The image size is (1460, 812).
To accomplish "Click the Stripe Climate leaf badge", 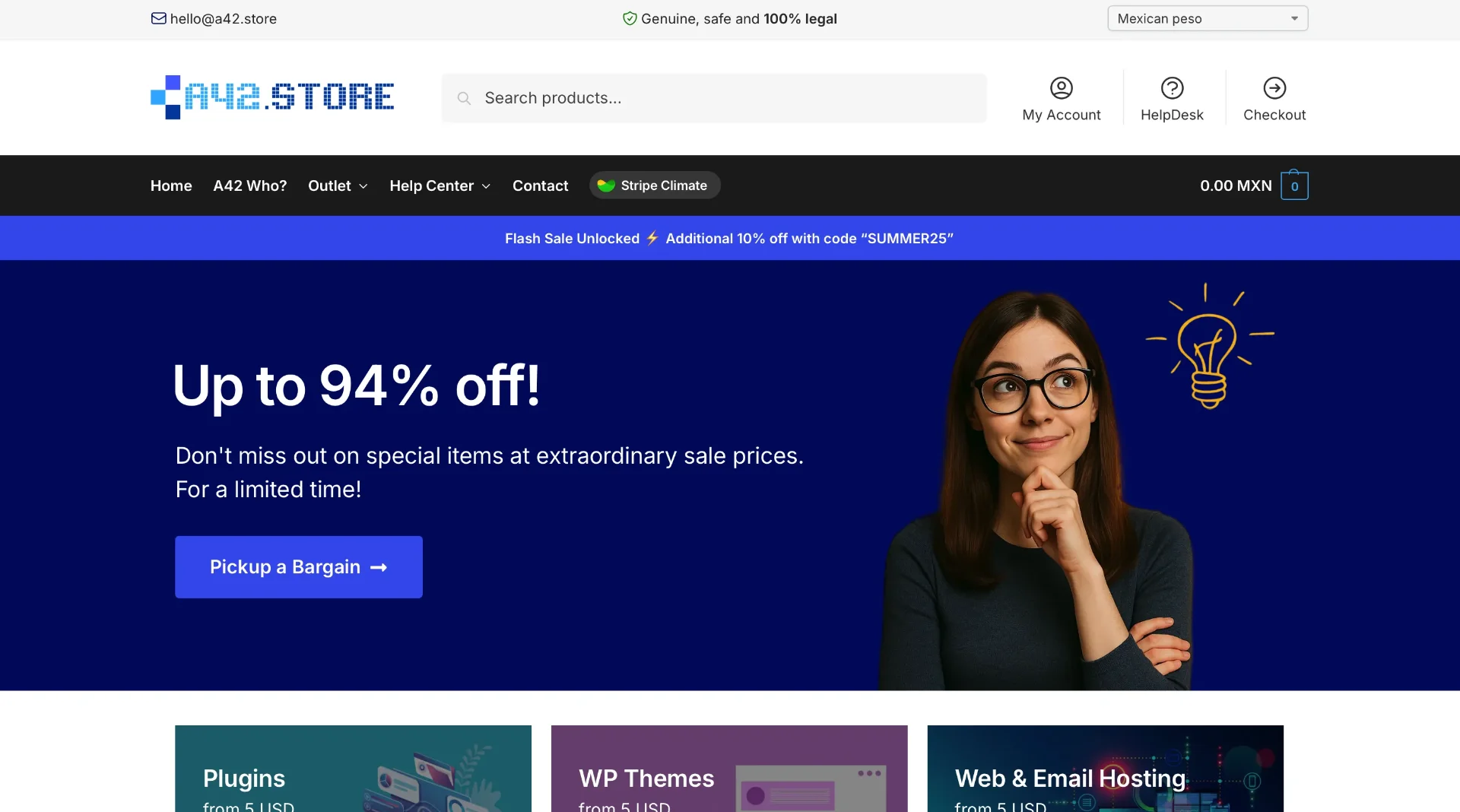I will coord(655,186).
